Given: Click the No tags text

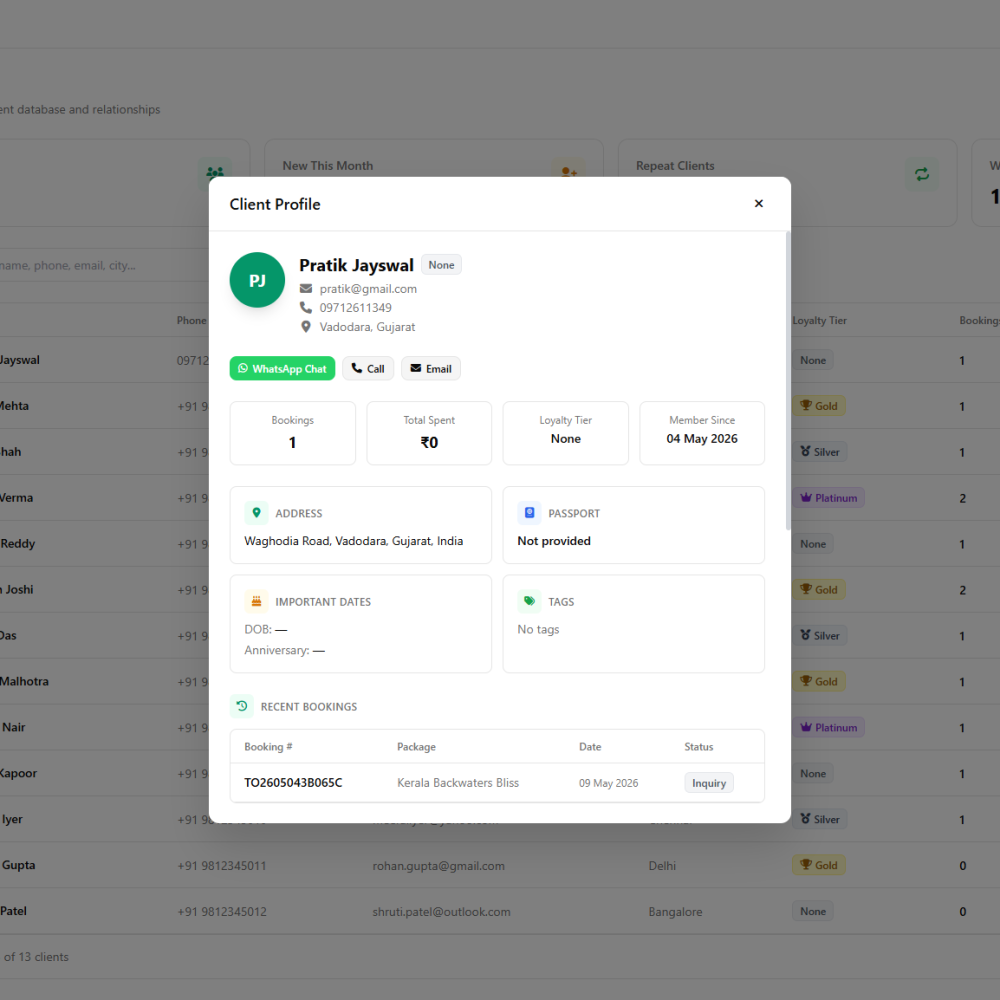Looking at the screenshot, I should pos(538,629).
